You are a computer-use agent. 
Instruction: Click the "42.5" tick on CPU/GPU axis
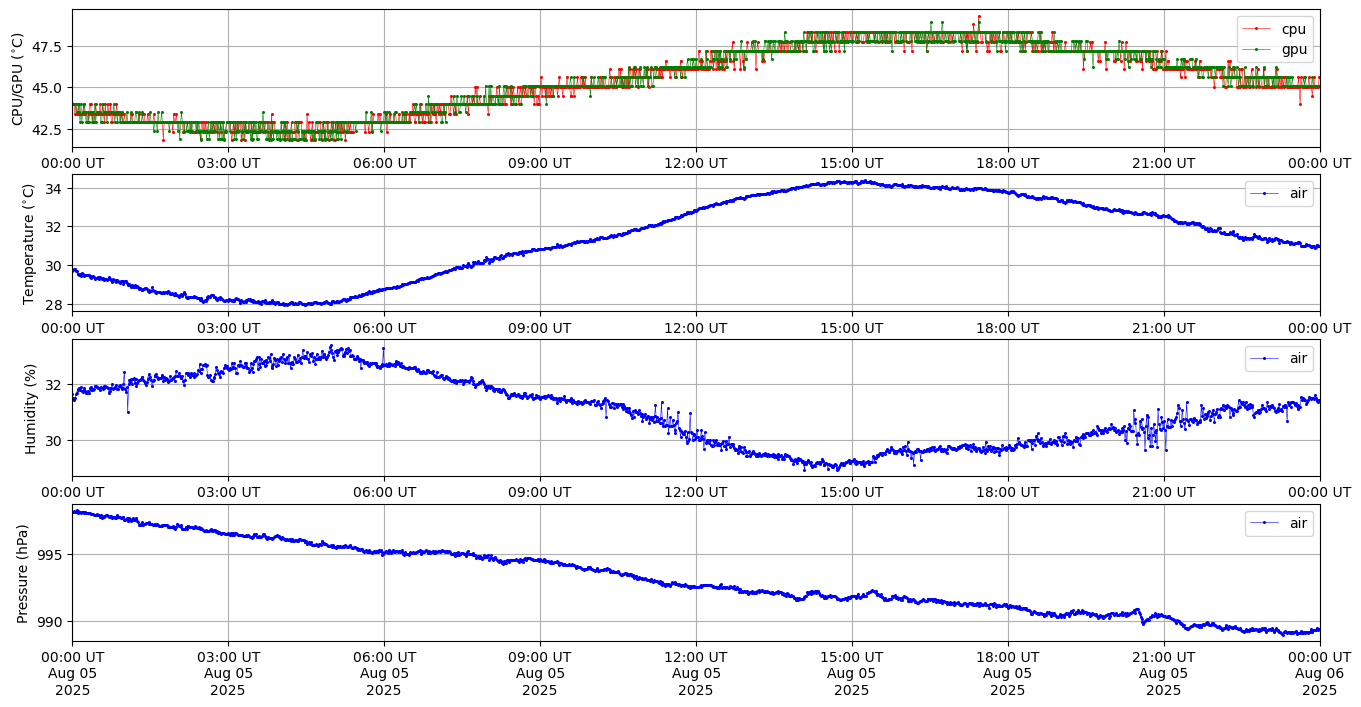(x=48, y=130)
